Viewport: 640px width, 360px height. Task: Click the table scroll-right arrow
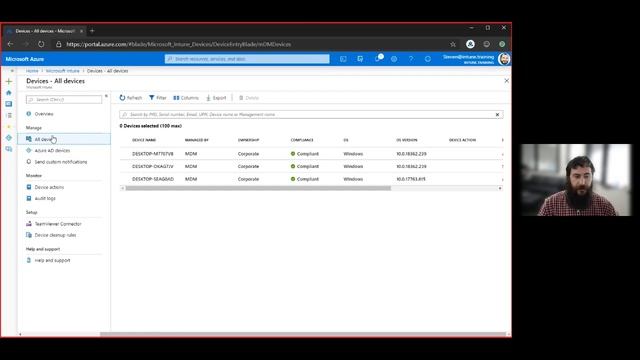500,188
